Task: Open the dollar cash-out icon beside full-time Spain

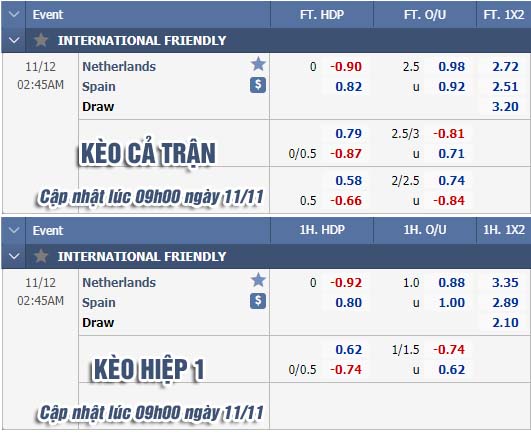Action: point(258,85)
